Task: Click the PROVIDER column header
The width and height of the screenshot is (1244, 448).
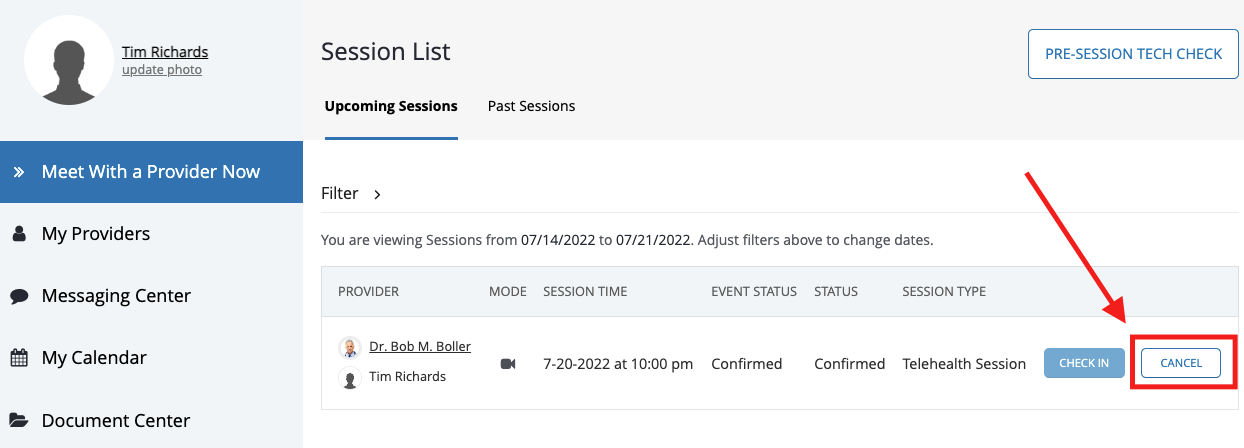Action: [368, 292]
